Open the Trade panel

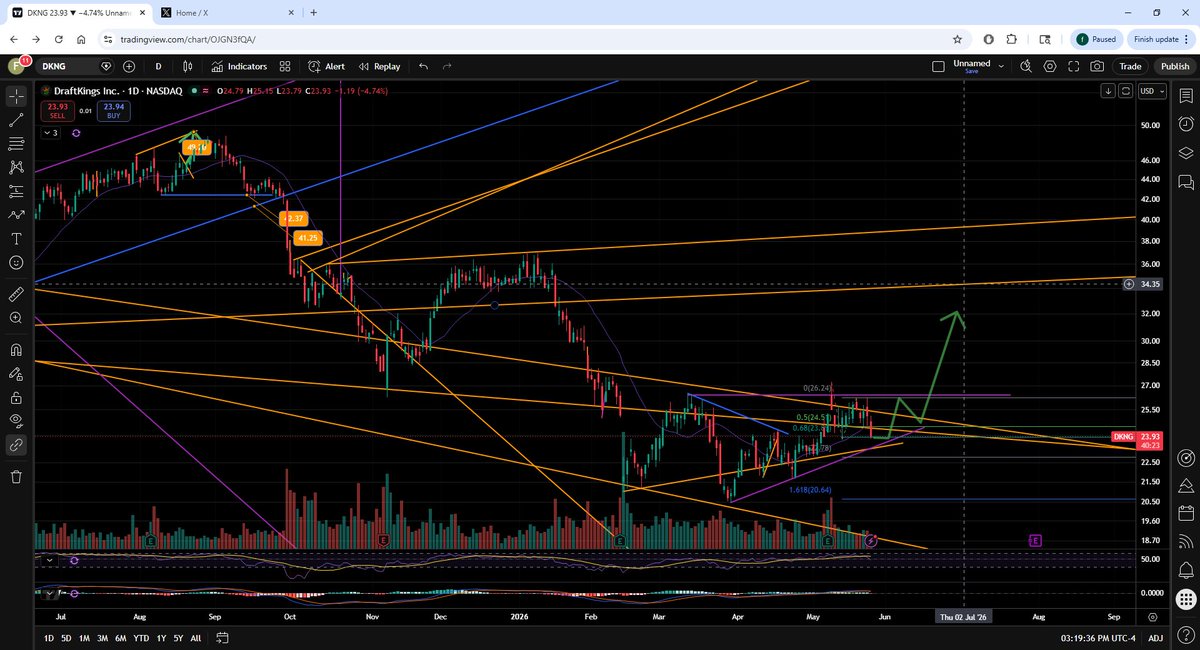(x=1130, y=66)
